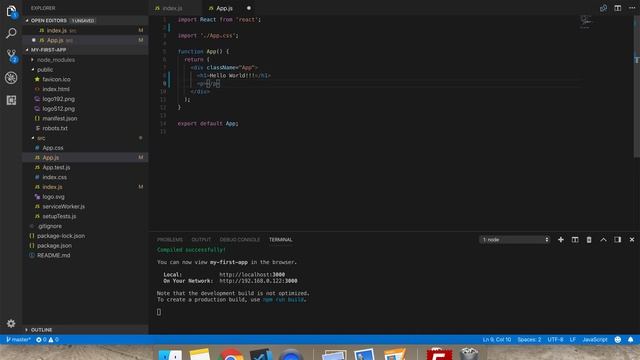
Task: Open the Explorer view in activity bar
Action: coord(11,11)
